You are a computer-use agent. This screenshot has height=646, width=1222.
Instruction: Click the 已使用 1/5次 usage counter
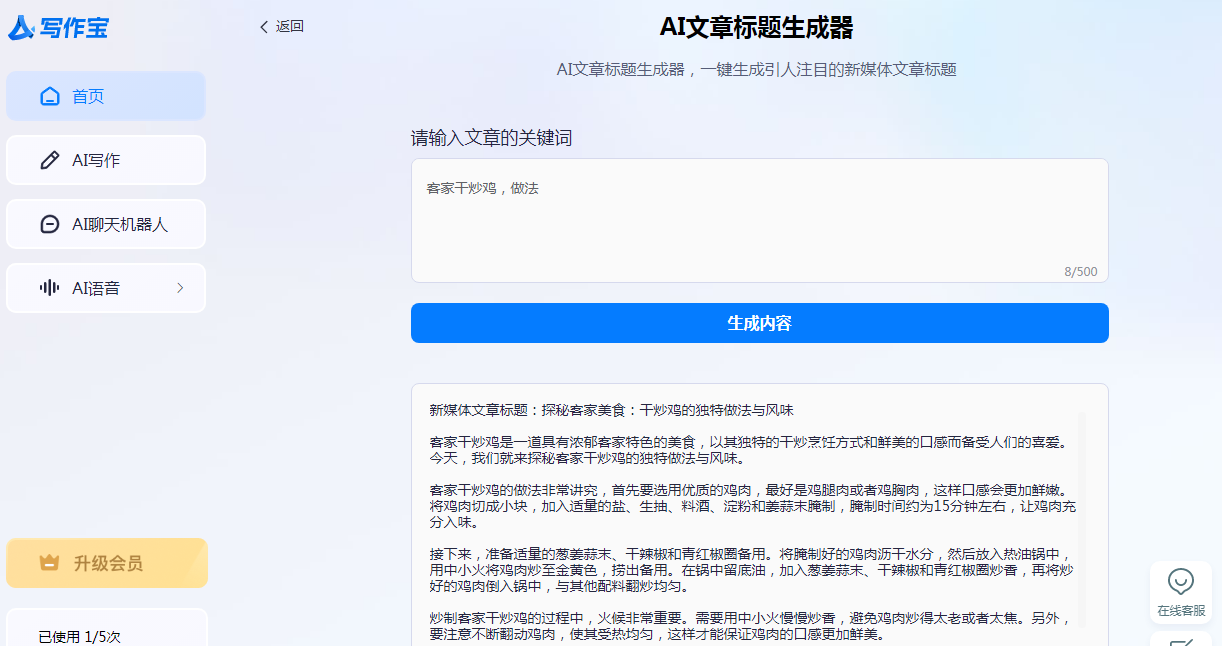point(79,636)
